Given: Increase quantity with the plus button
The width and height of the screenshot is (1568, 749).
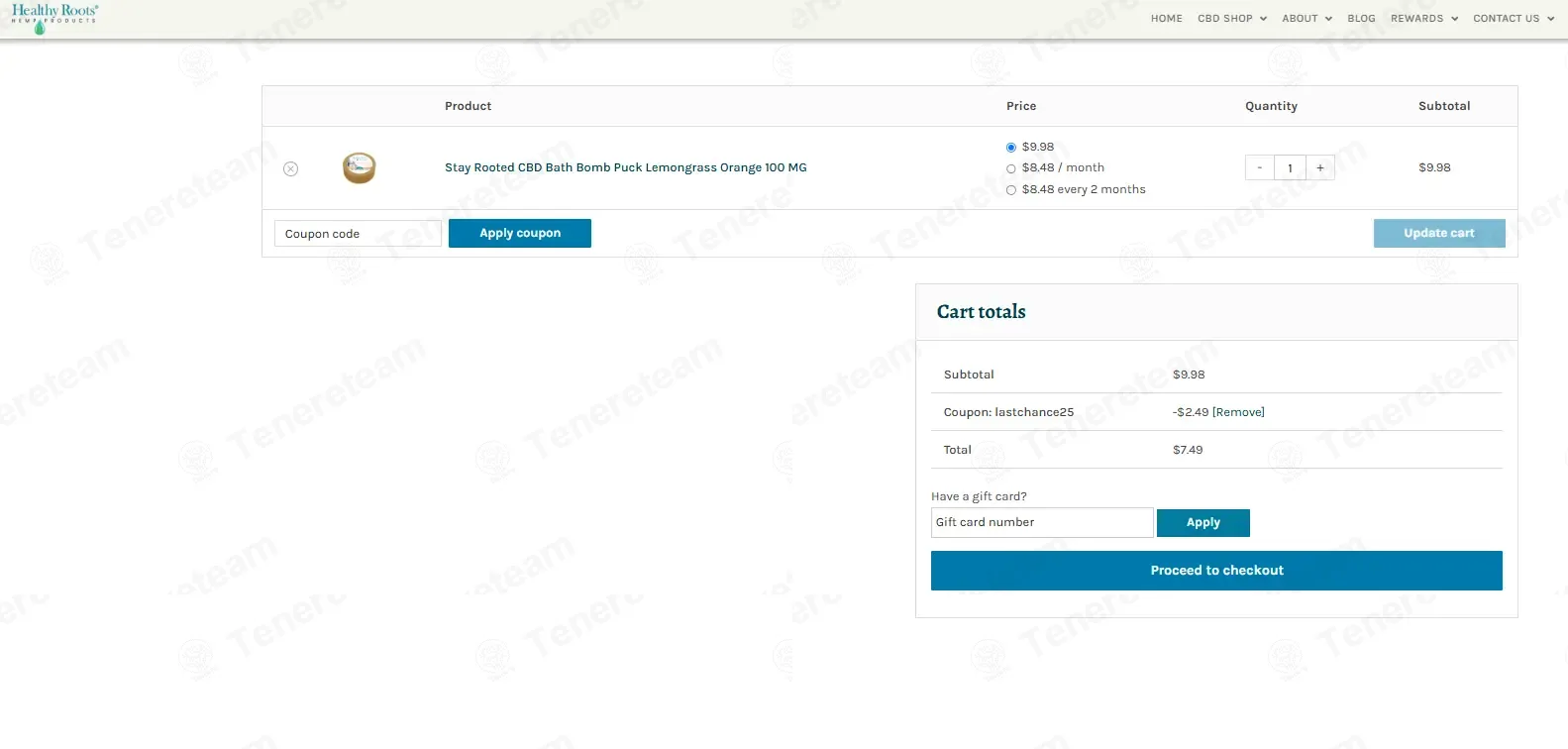Looking at the screenshot, I should pos(1320,167).
